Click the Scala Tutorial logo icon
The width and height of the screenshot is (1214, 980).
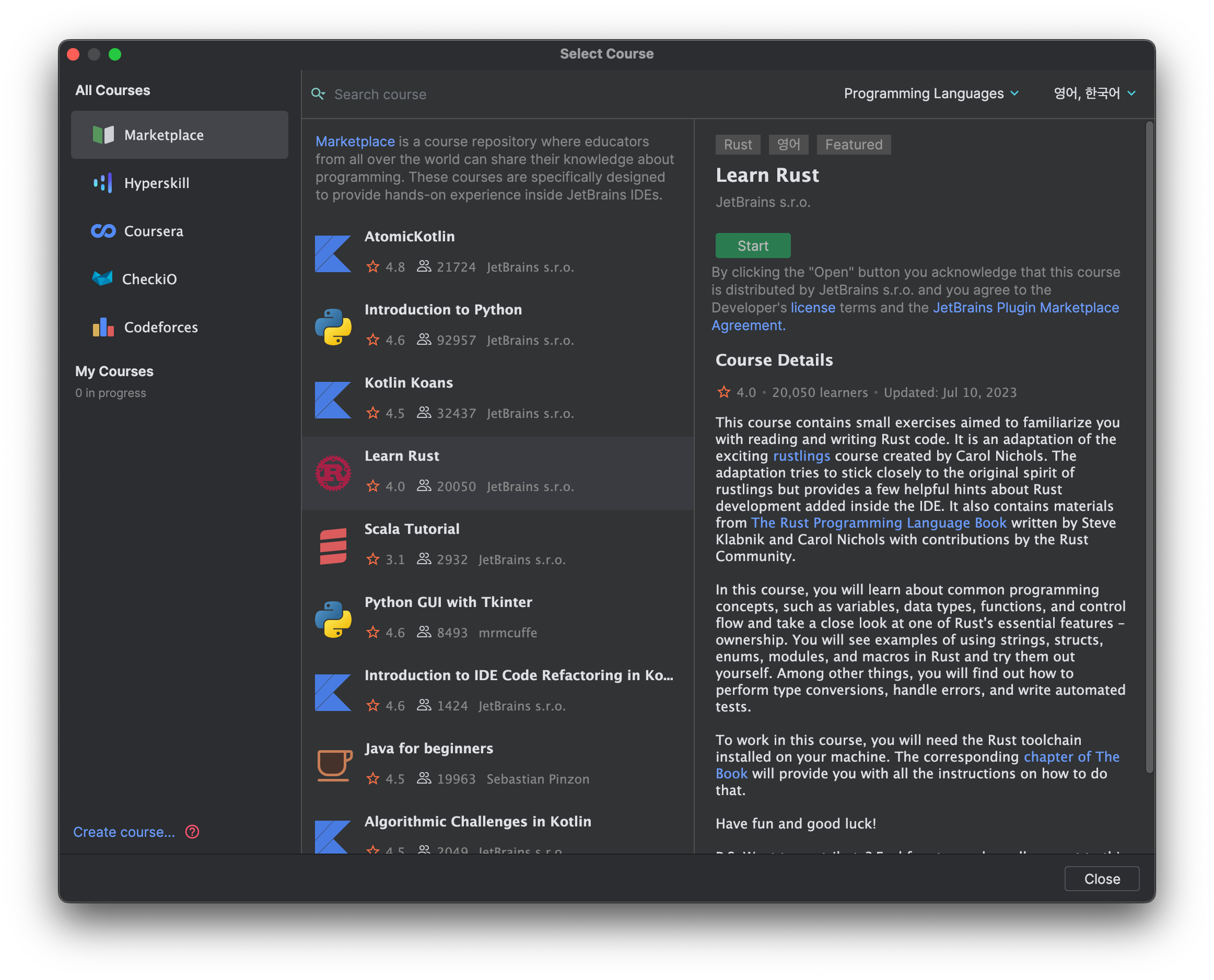[333, 546]
